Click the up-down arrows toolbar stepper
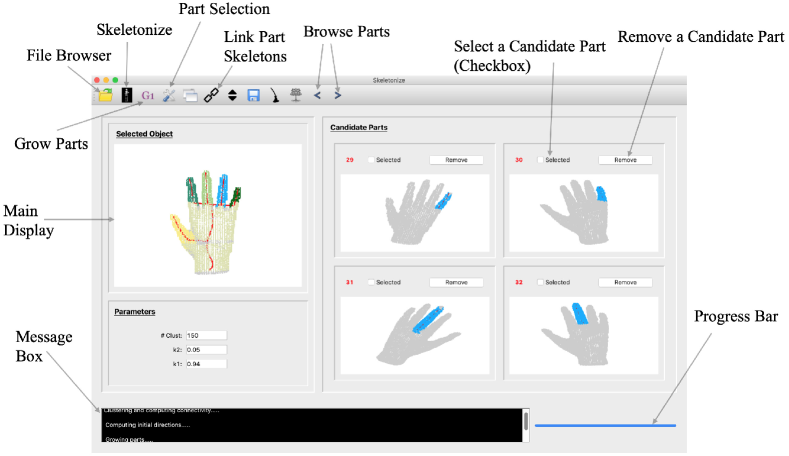This screenshot has height=456, width=789. [x=232, y=96]
